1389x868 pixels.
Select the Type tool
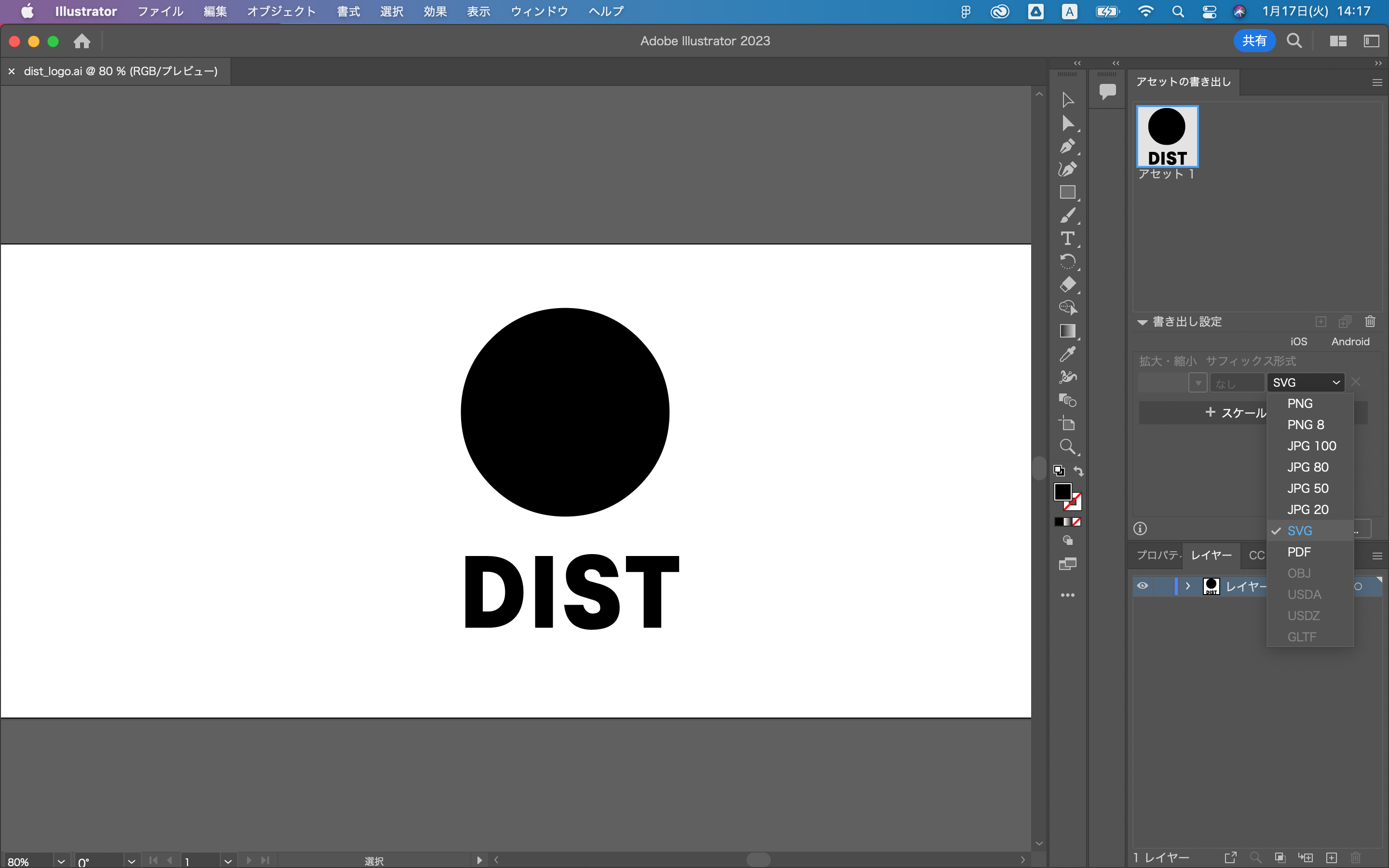[x=1068, y=238]
